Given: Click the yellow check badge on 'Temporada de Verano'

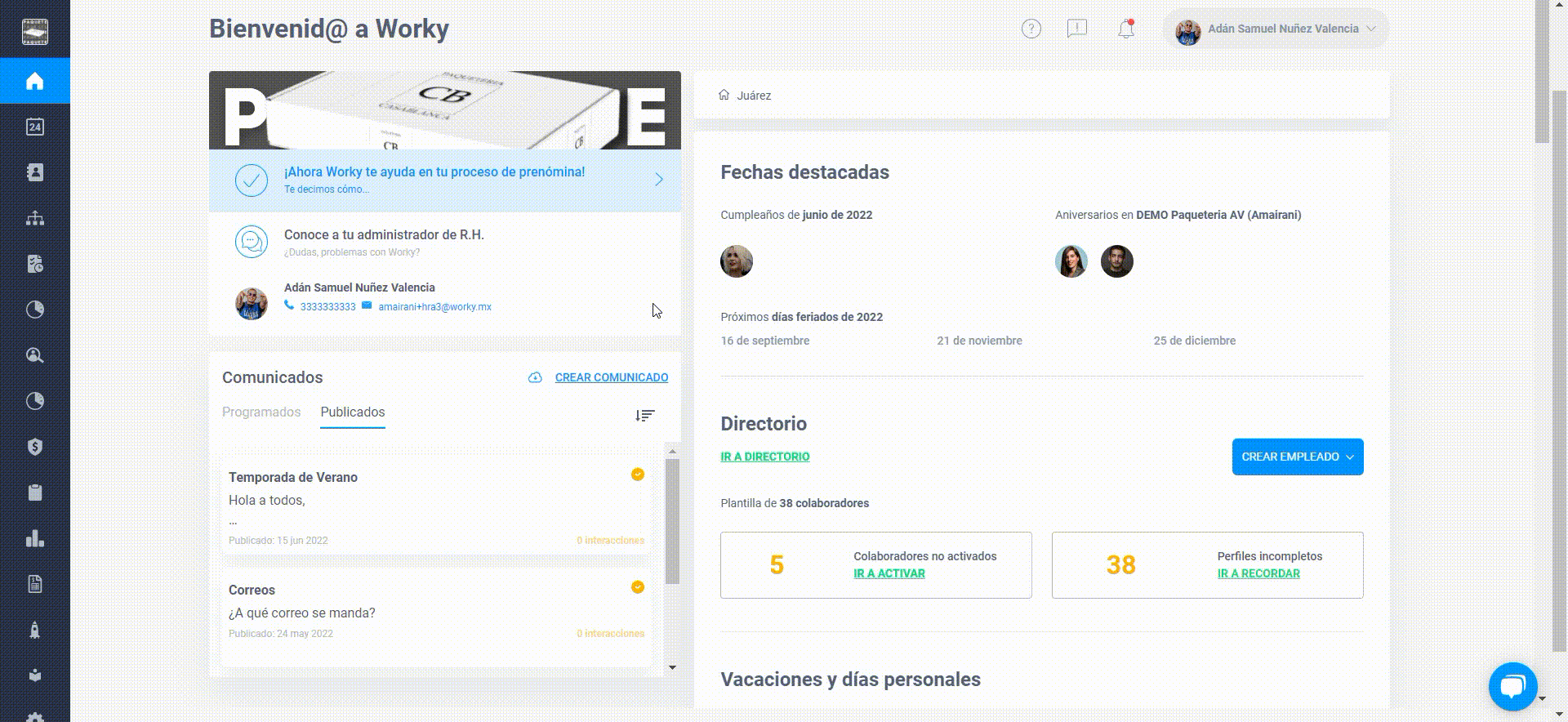Looking at the screenshot, I should 638,475.
